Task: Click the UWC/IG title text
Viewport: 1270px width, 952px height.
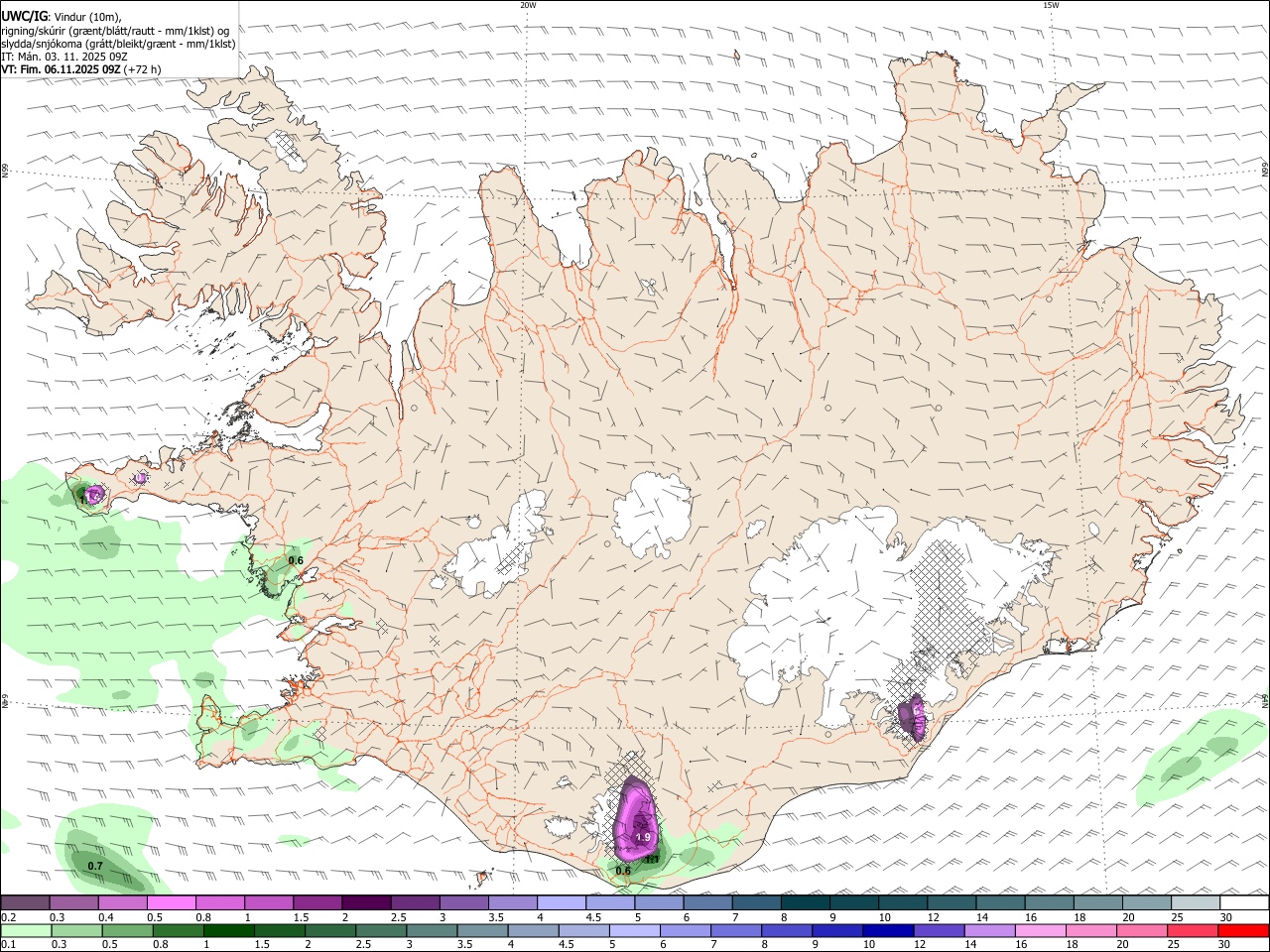Action: [24, 17]
